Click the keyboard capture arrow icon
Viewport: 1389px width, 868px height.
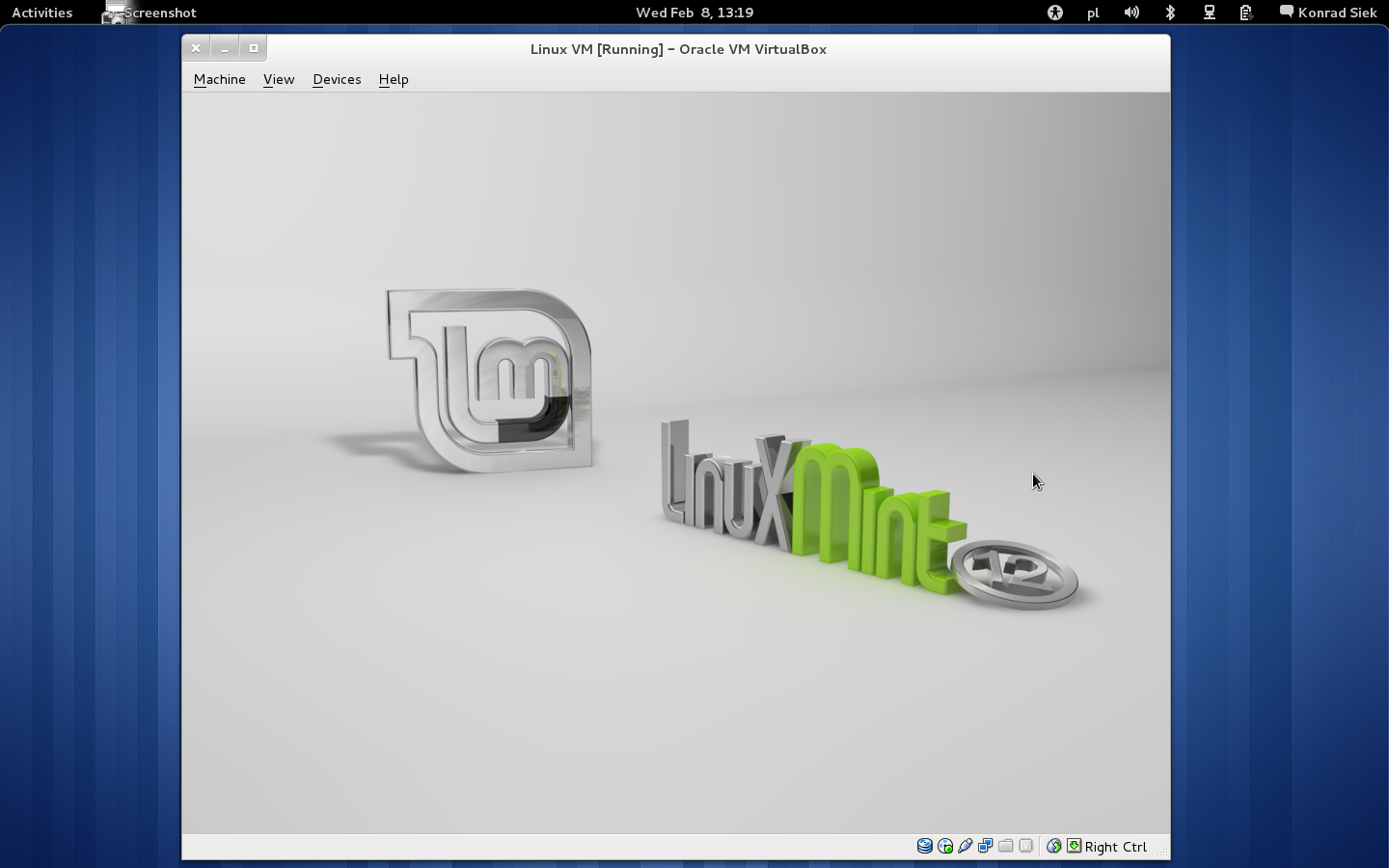[1074, 846]
